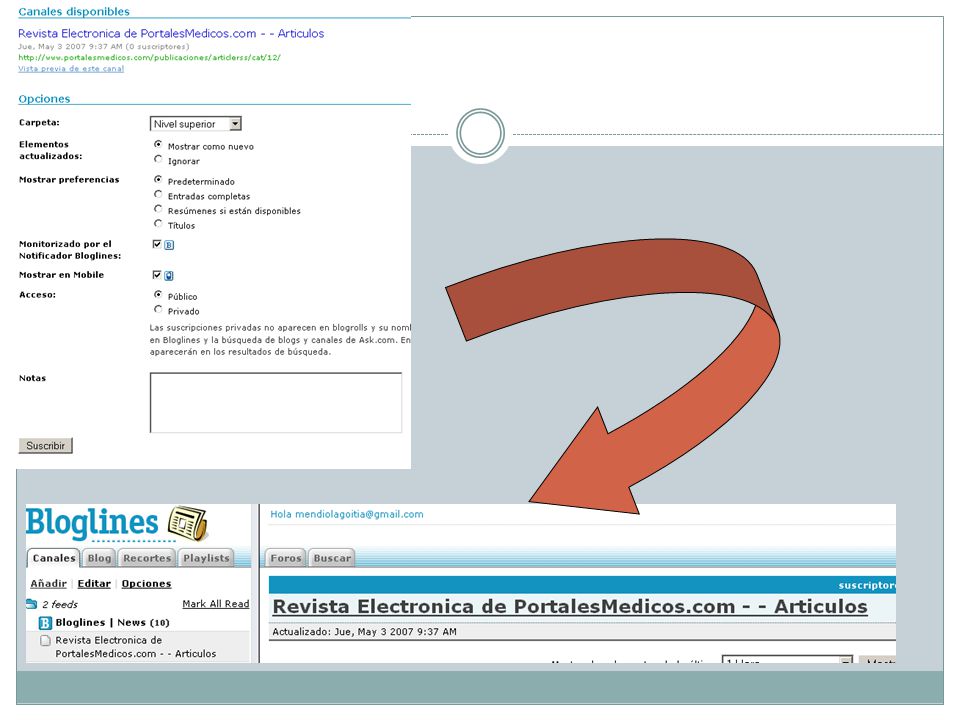Click the Añadir link
This screenshot has height=720, width=960.
point(48,583)
